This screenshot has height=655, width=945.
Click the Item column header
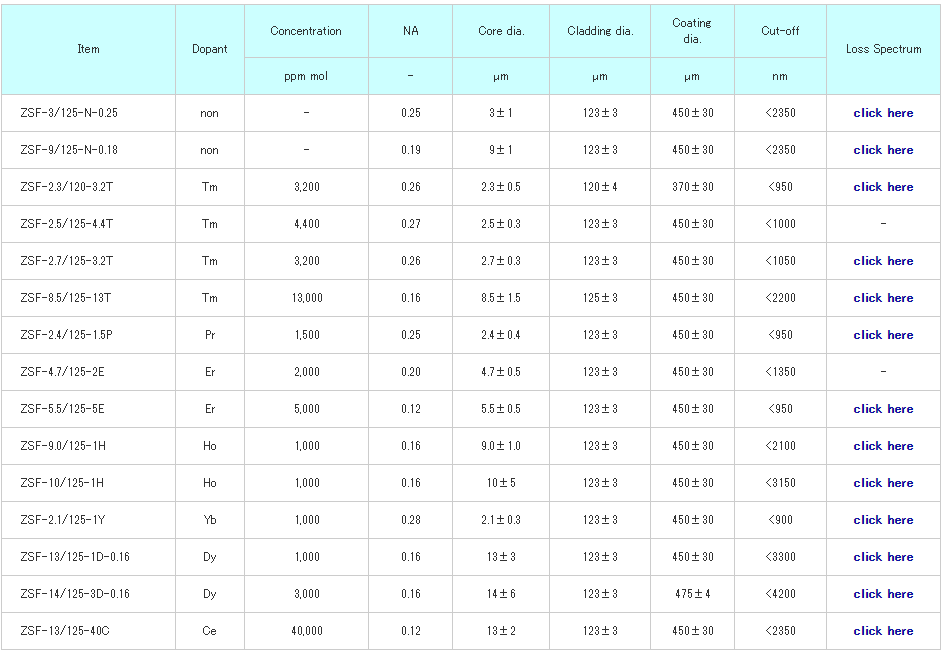89,49
